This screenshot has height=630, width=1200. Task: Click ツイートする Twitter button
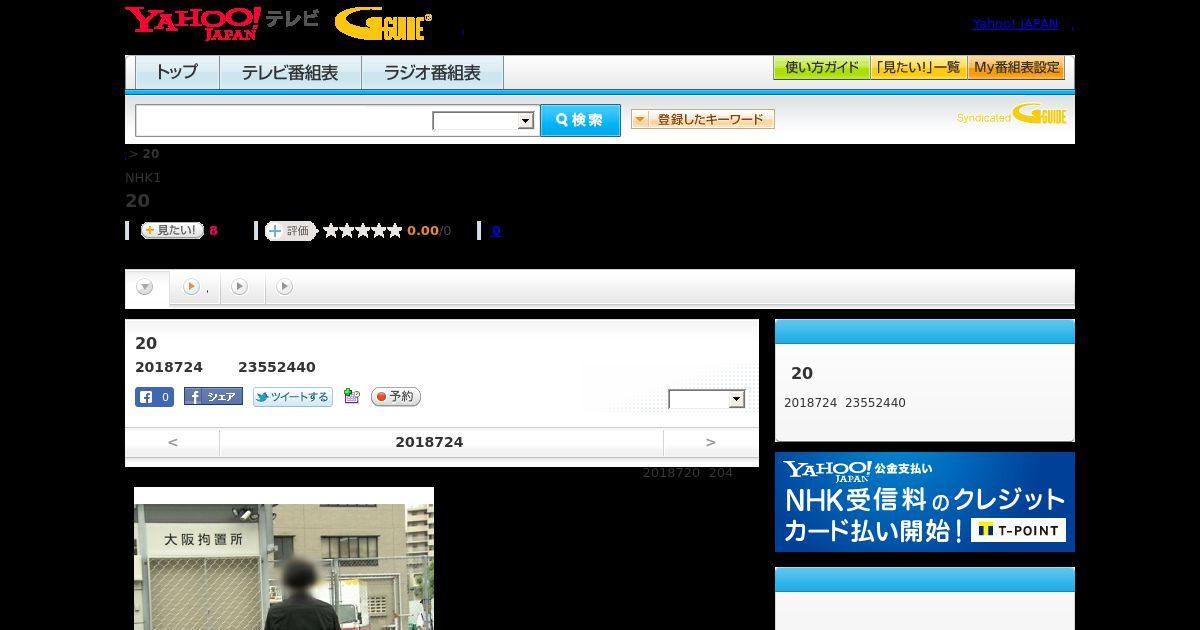pos(292,397)
